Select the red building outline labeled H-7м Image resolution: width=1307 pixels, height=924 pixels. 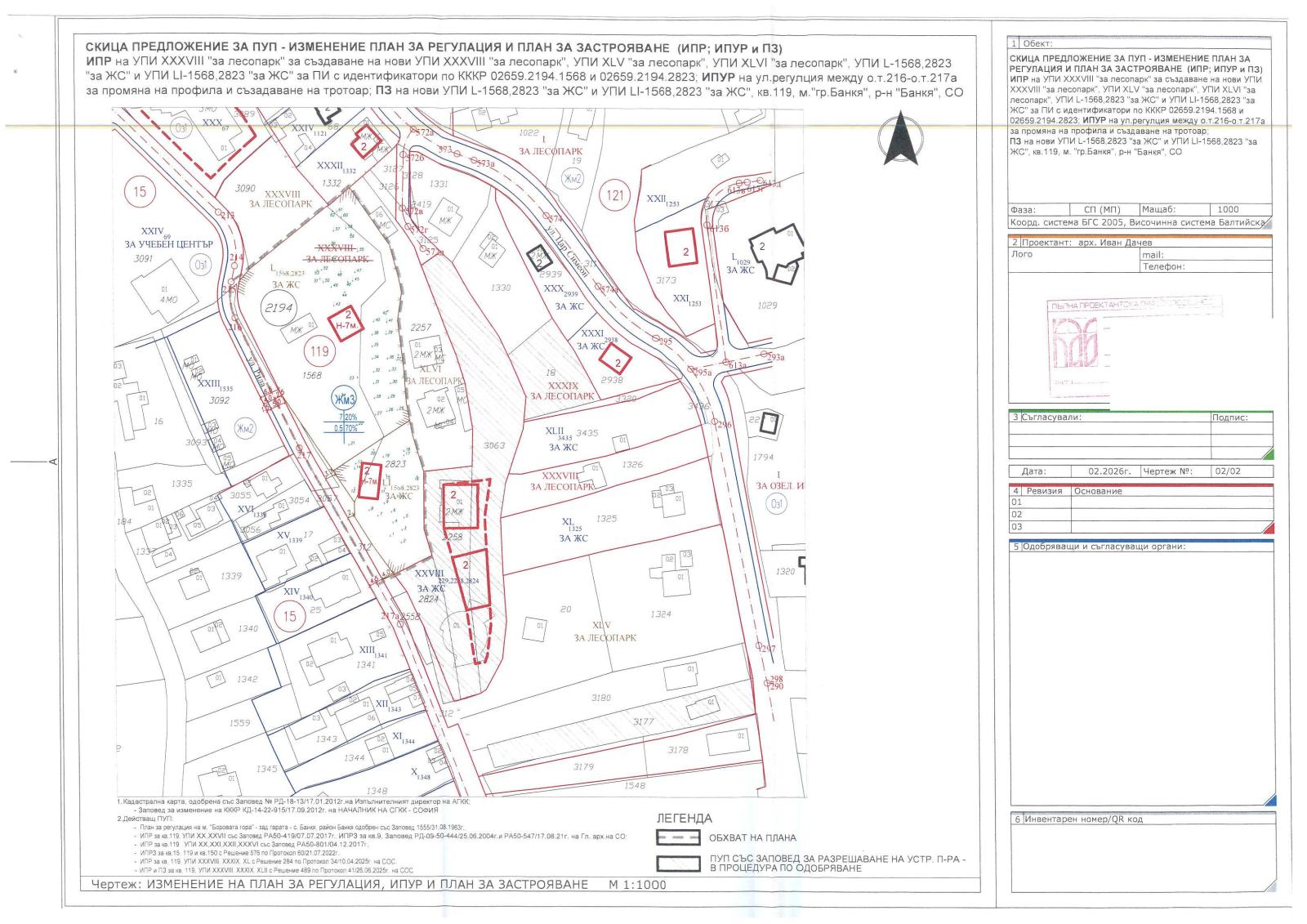click(x=345, y=323)
